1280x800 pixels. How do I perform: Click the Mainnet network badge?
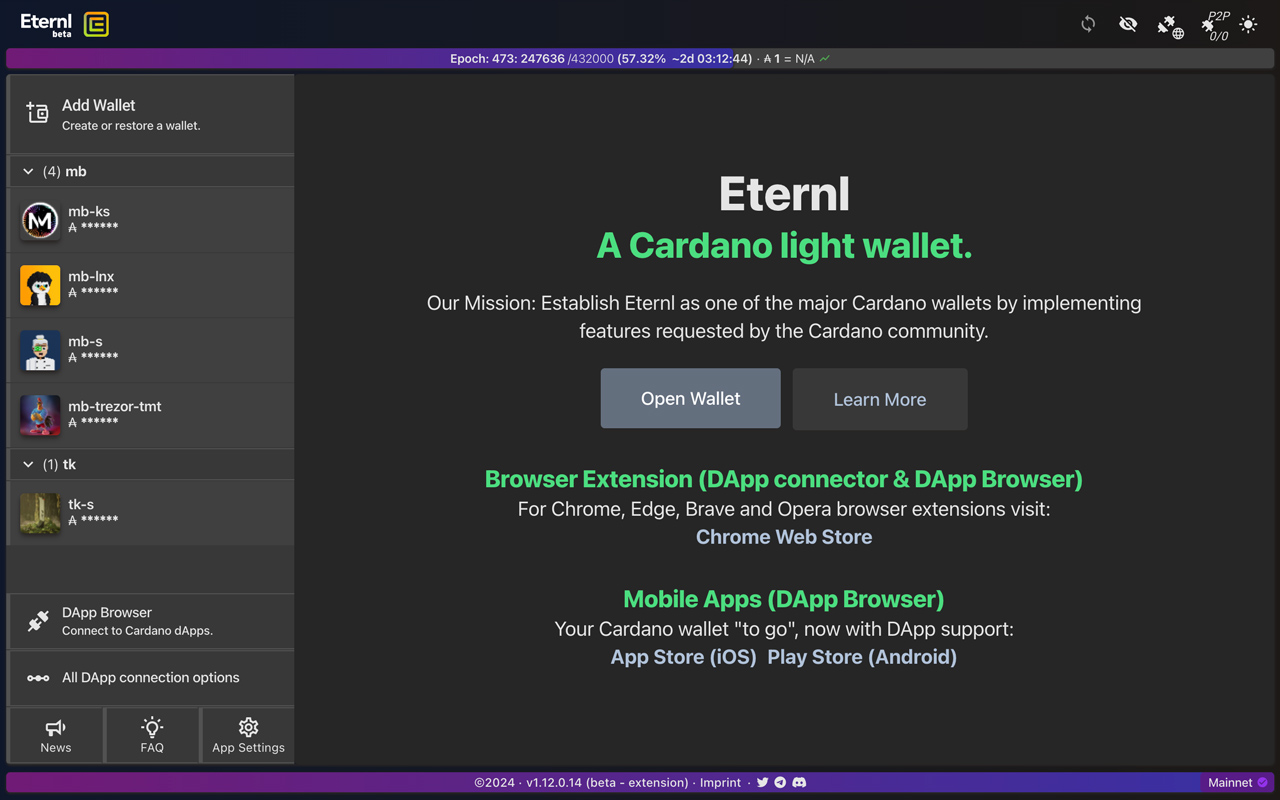[x=1237, y=783]
